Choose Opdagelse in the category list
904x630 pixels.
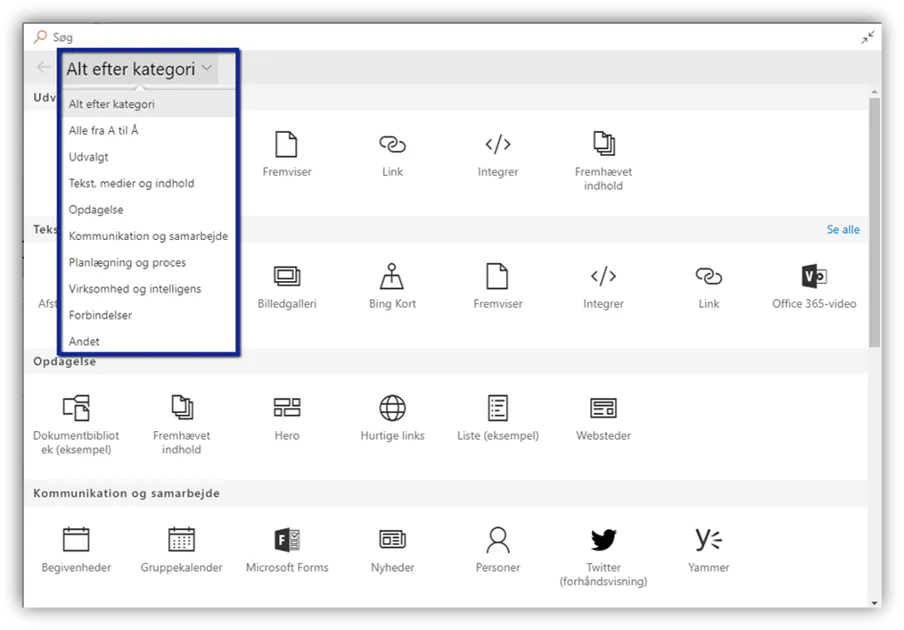pos(149,210)
